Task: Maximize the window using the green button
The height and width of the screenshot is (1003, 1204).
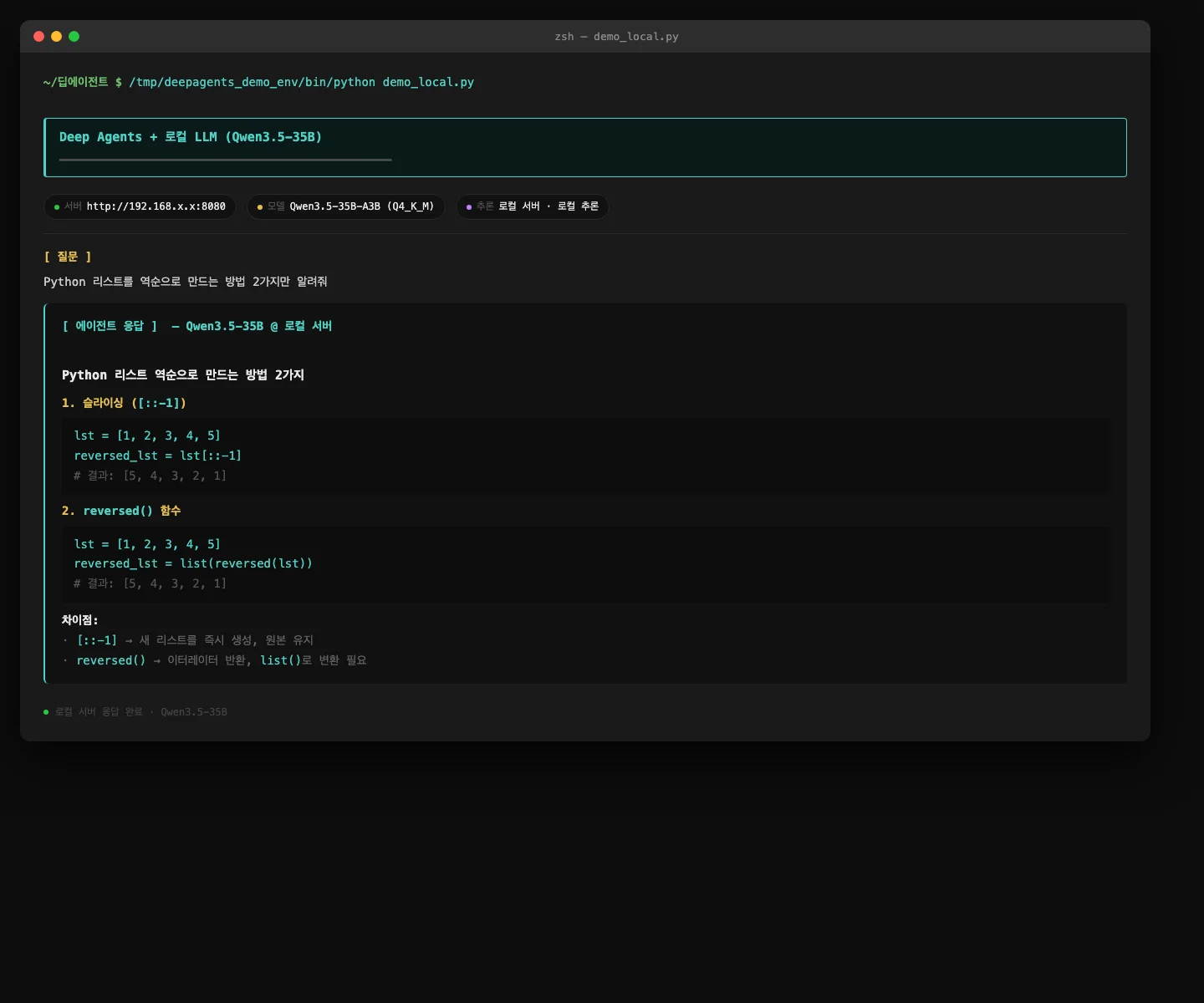Action: point(74,37)
